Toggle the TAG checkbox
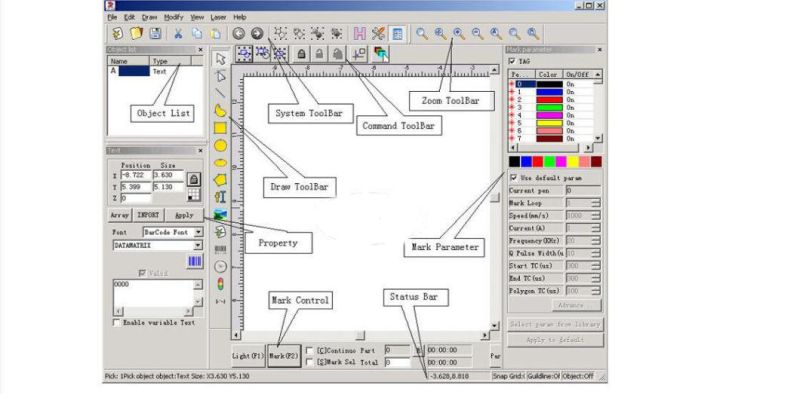The width and height of the screenshot is (800, 394). point(512,61)
